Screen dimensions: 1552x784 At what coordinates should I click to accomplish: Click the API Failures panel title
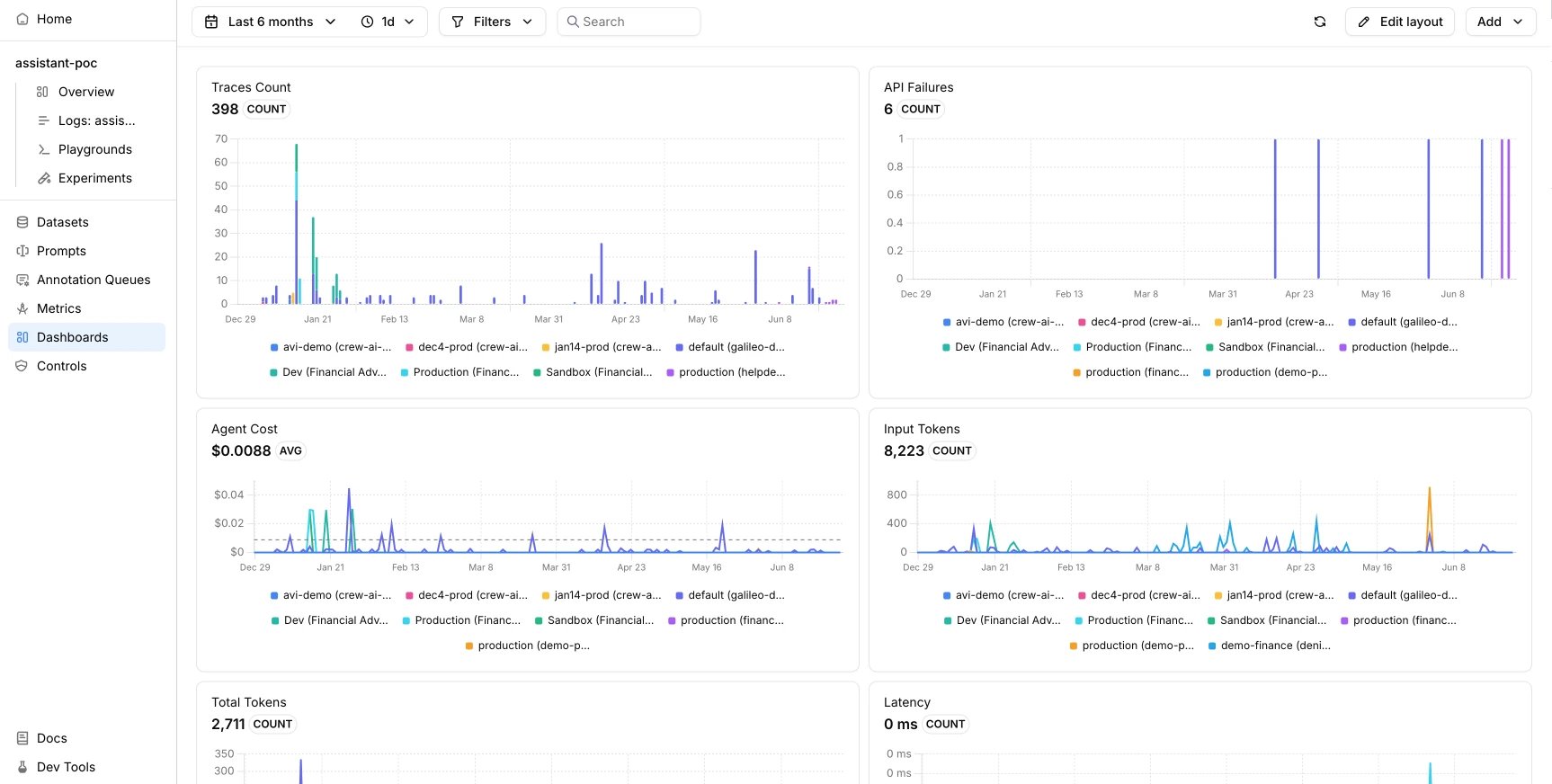[x=918, y=87]
